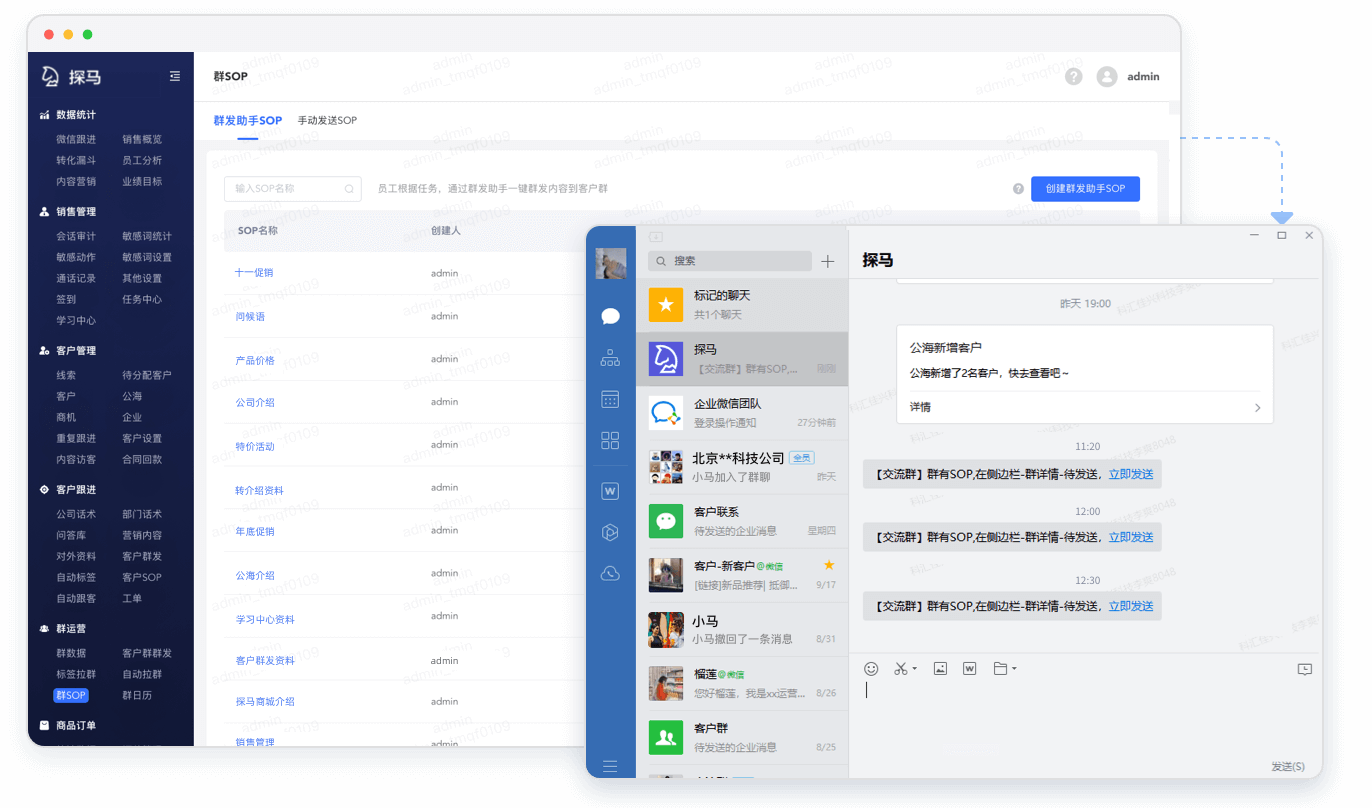Click the scissors screenshot tool
The image size is (1372, 808).
click(901, 668)
